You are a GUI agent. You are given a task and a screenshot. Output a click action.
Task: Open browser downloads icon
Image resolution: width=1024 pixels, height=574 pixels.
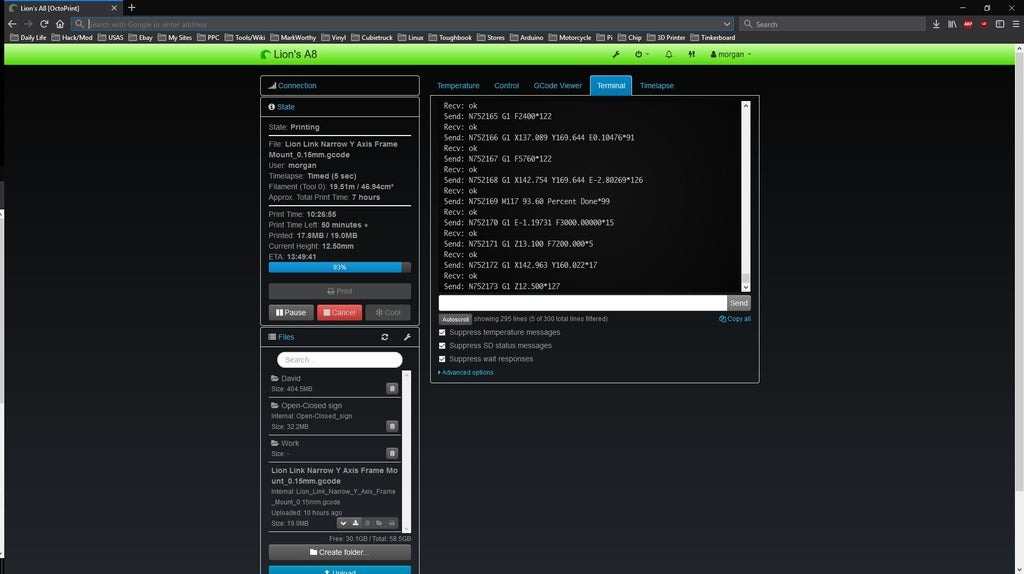[936, 24]
